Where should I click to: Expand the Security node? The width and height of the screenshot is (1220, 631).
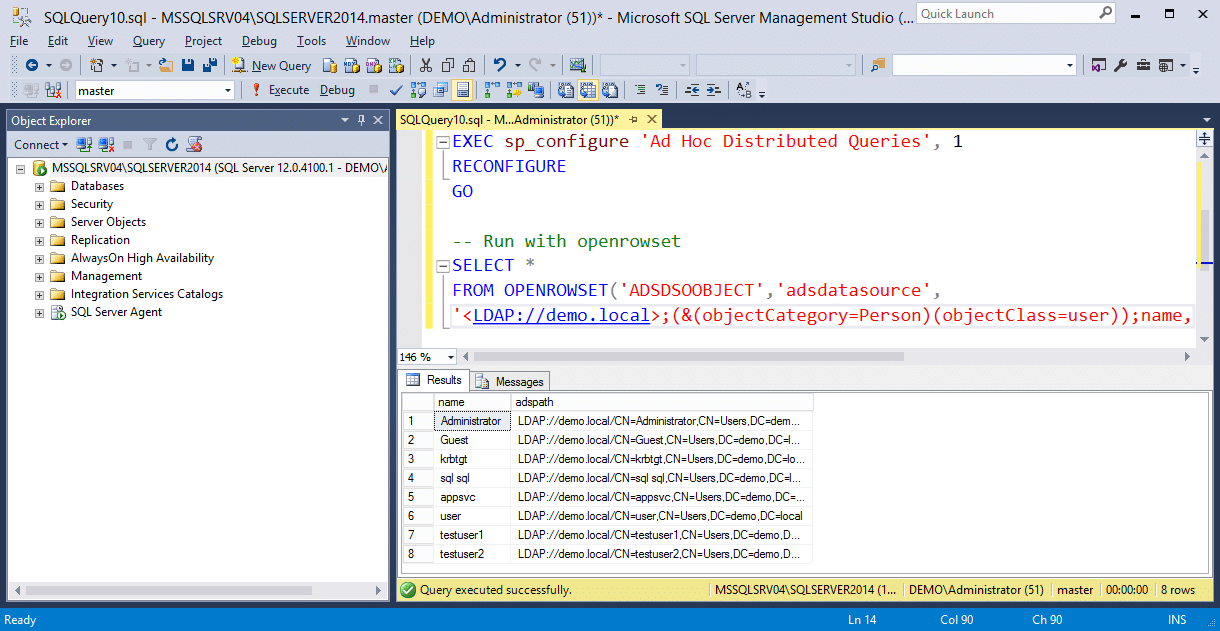point(39,204)
